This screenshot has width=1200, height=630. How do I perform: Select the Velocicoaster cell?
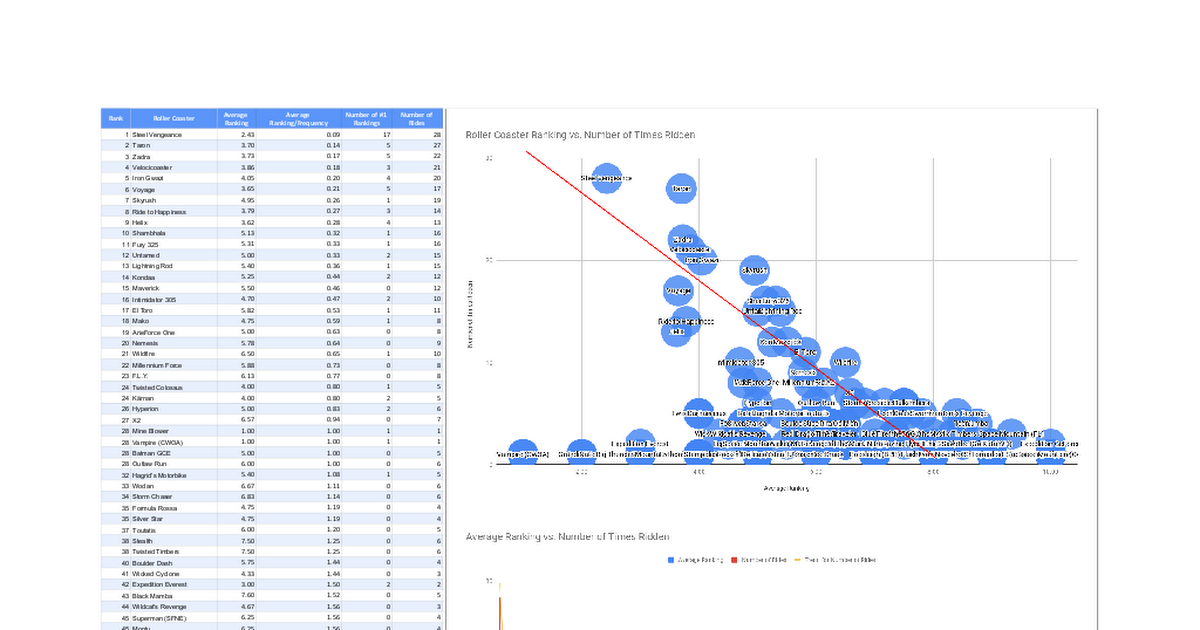click(x=172, y=167)
